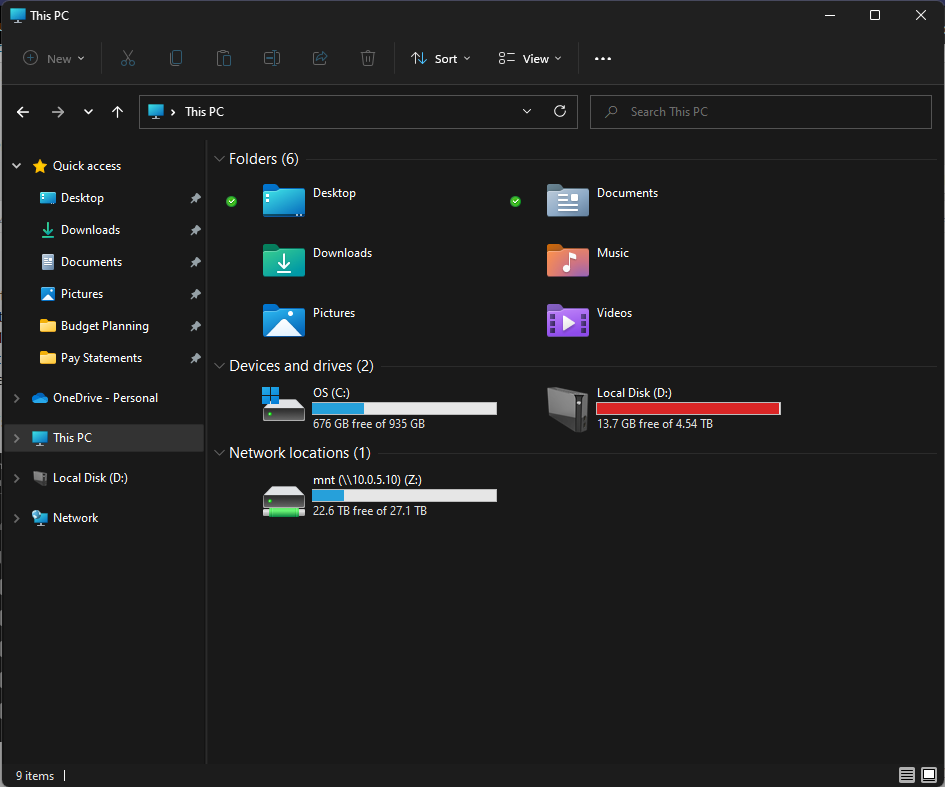Image resolution: width=945 pixels, height=787 pixels.
Task: Click the Refresh icon in address bar
Action: [560, 112]
